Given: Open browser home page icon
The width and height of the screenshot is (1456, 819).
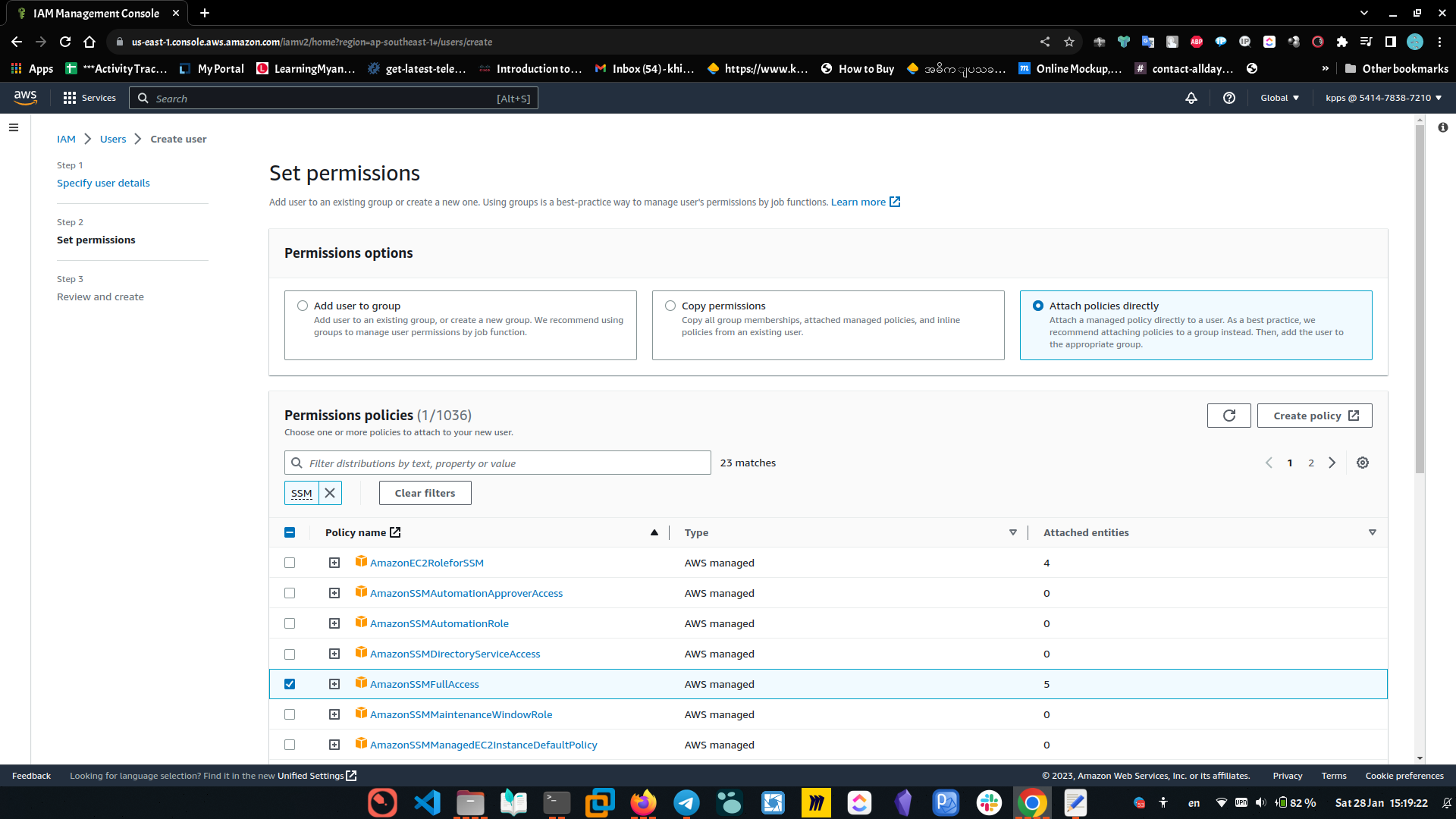Looking at the screenshot, I should click(89, 42).
